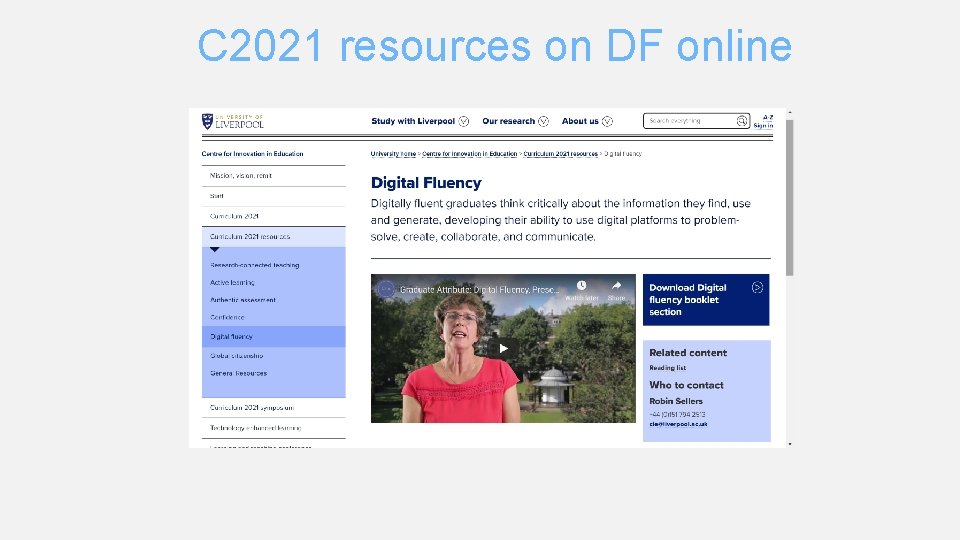The height and width of the screenshot is (540, 960).
Task: Open the A-Z link
Action: [768, 117]
